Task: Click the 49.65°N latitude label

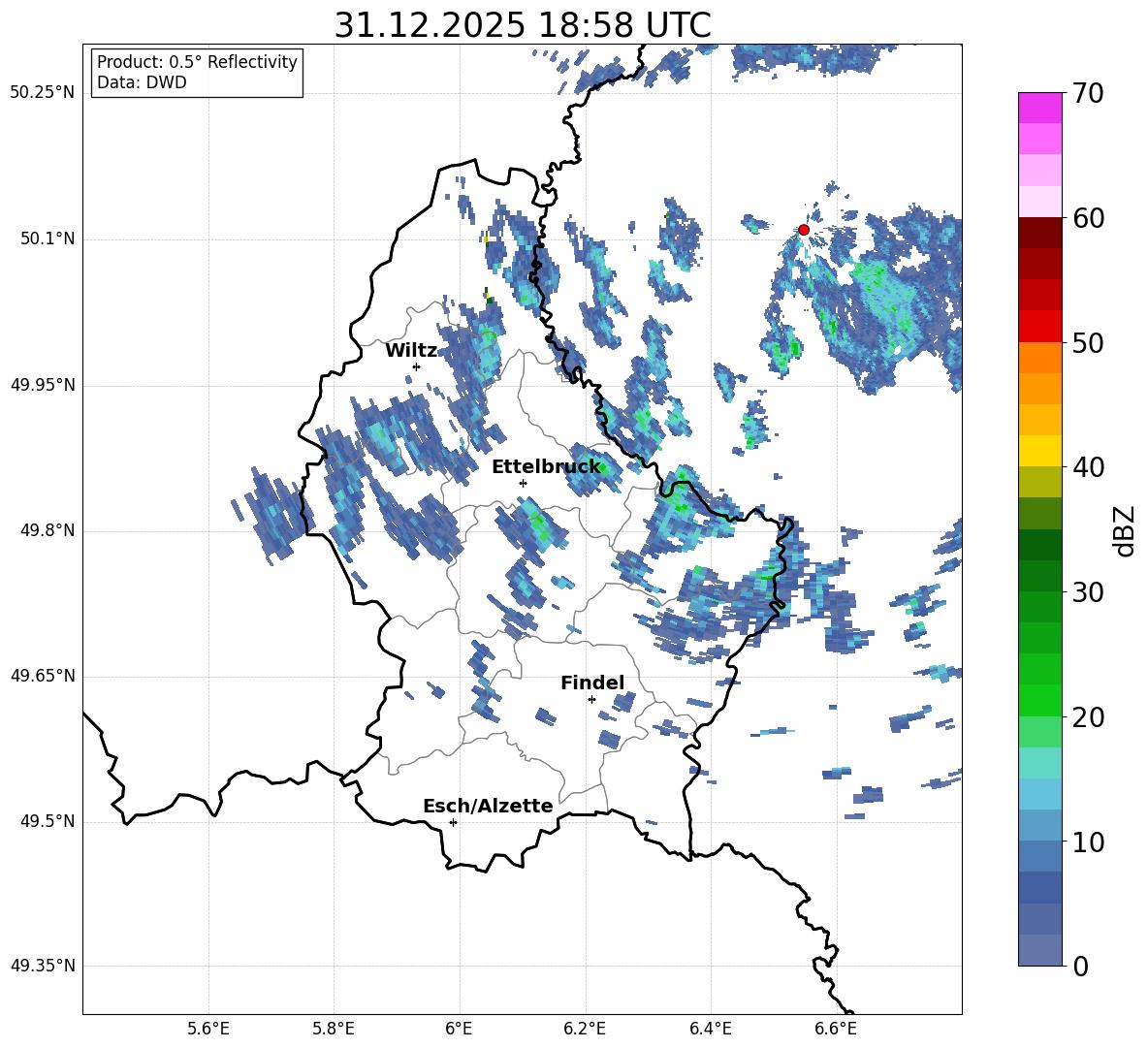Action: tap(43, 676)
